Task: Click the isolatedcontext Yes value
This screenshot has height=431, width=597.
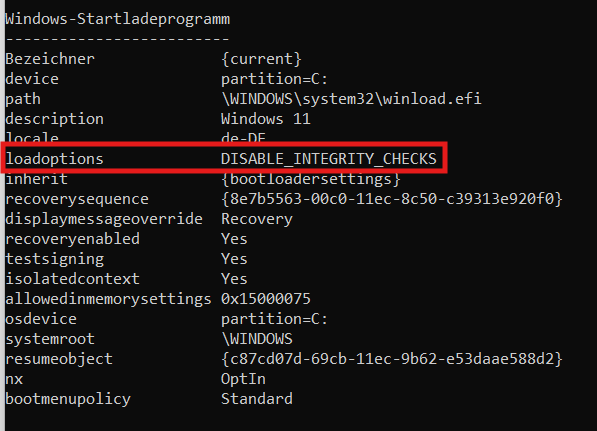Action: coord(234,279)
